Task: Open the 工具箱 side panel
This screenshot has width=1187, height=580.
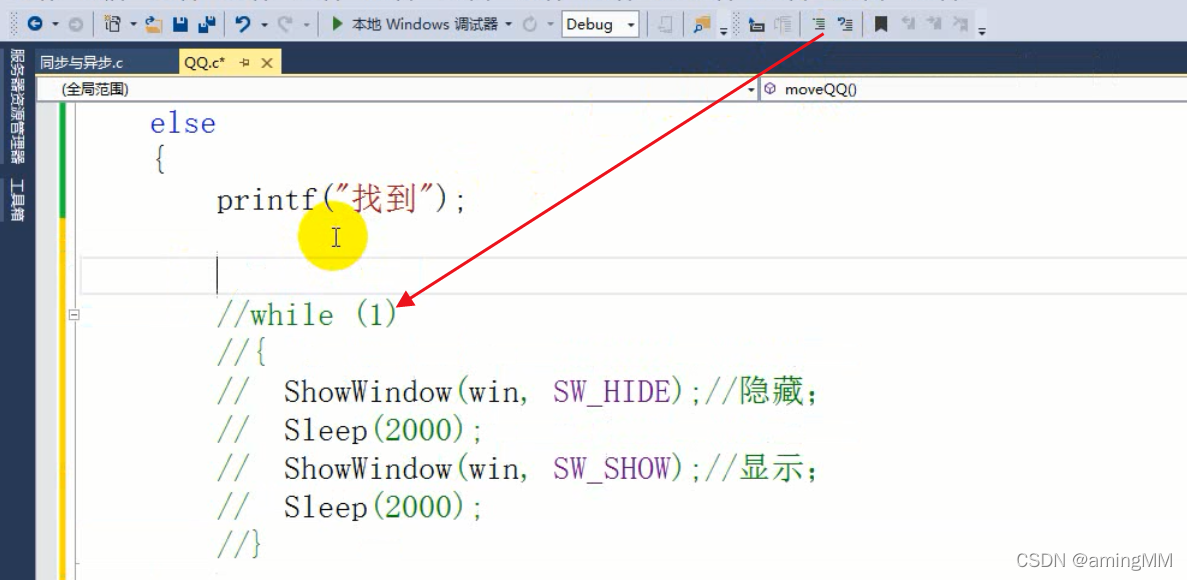Action: (x=17, y=200)
